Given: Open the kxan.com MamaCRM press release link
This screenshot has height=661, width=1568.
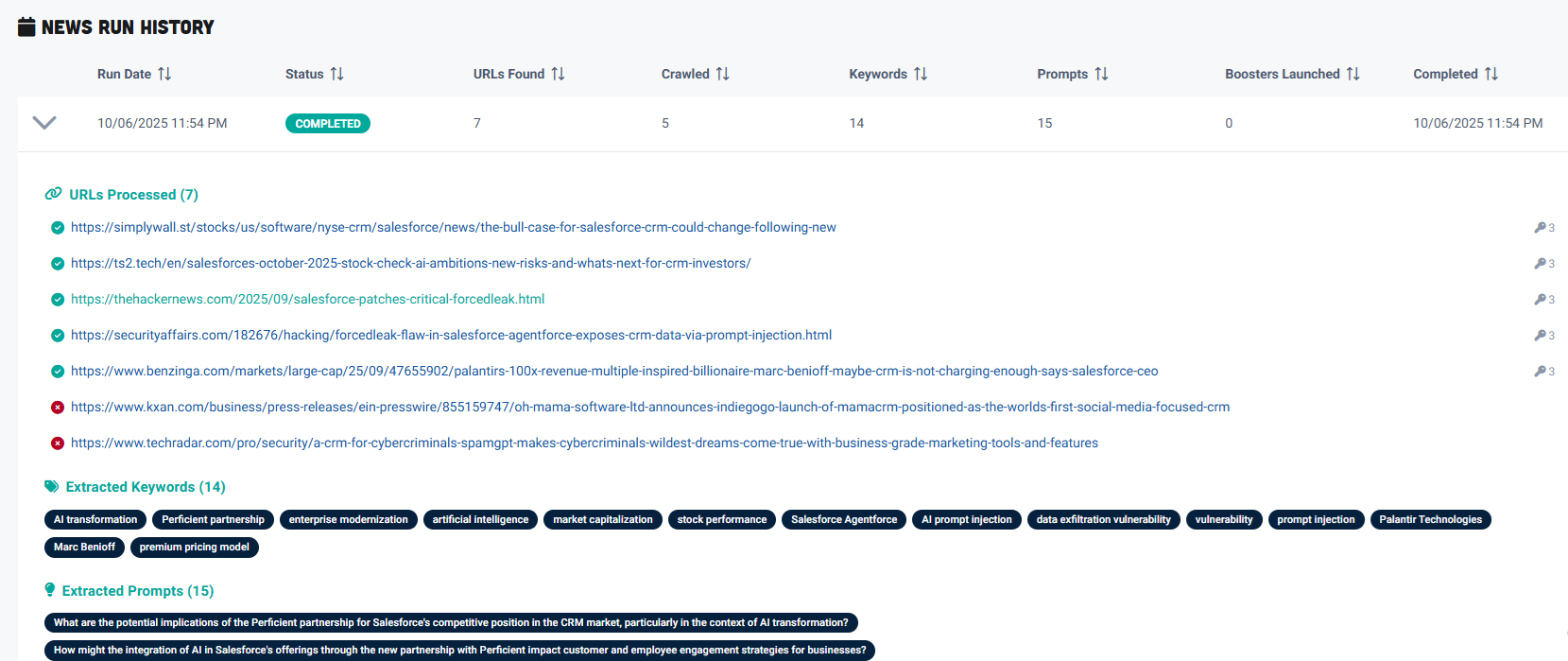Looking at the screenshot, I should click(650, 407).
